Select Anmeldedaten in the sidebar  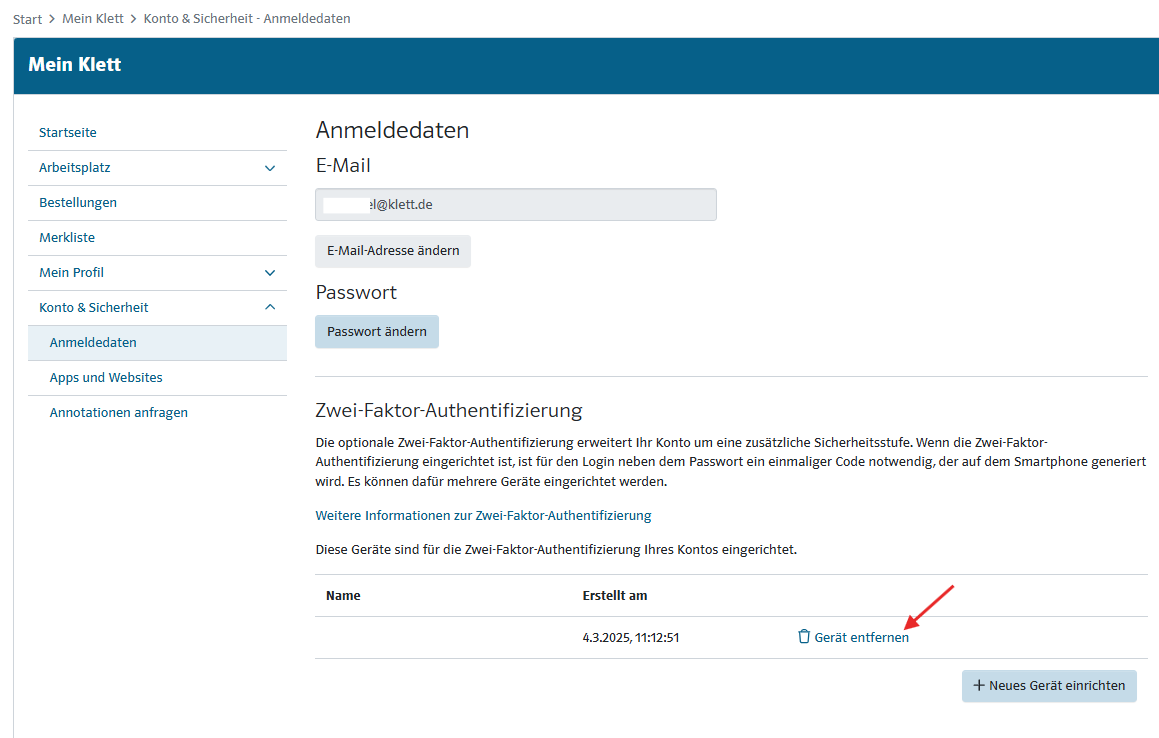(x=157, y=342)
